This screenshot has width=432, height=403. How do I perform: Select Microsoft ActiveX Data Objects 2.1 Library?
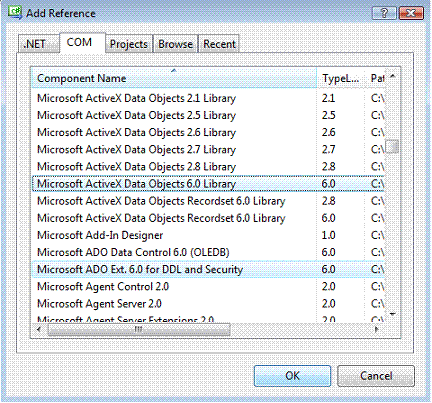point(208,98)
